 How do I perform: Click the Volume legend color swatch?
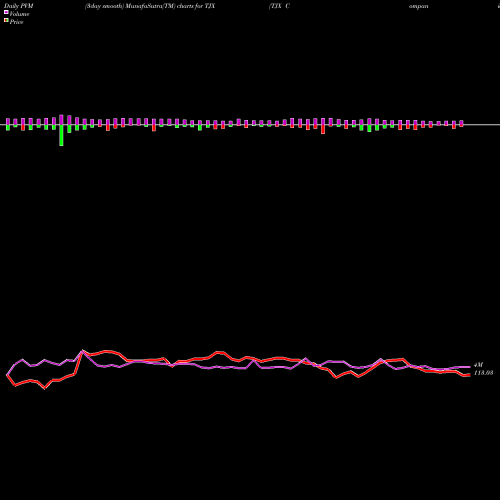(6, 12)
